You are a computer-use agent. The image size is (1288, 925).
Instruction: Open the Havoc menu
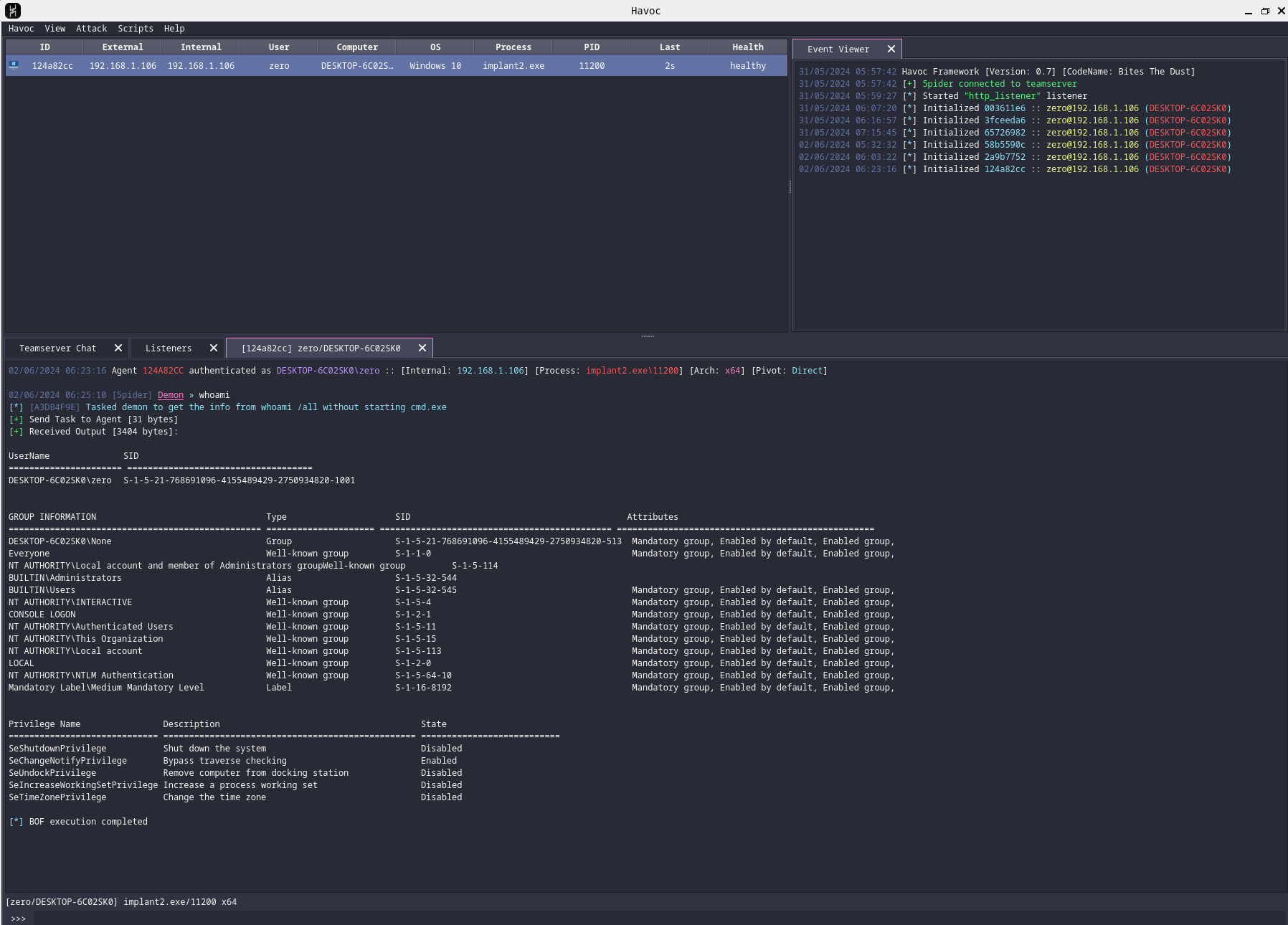coord(22,29)
